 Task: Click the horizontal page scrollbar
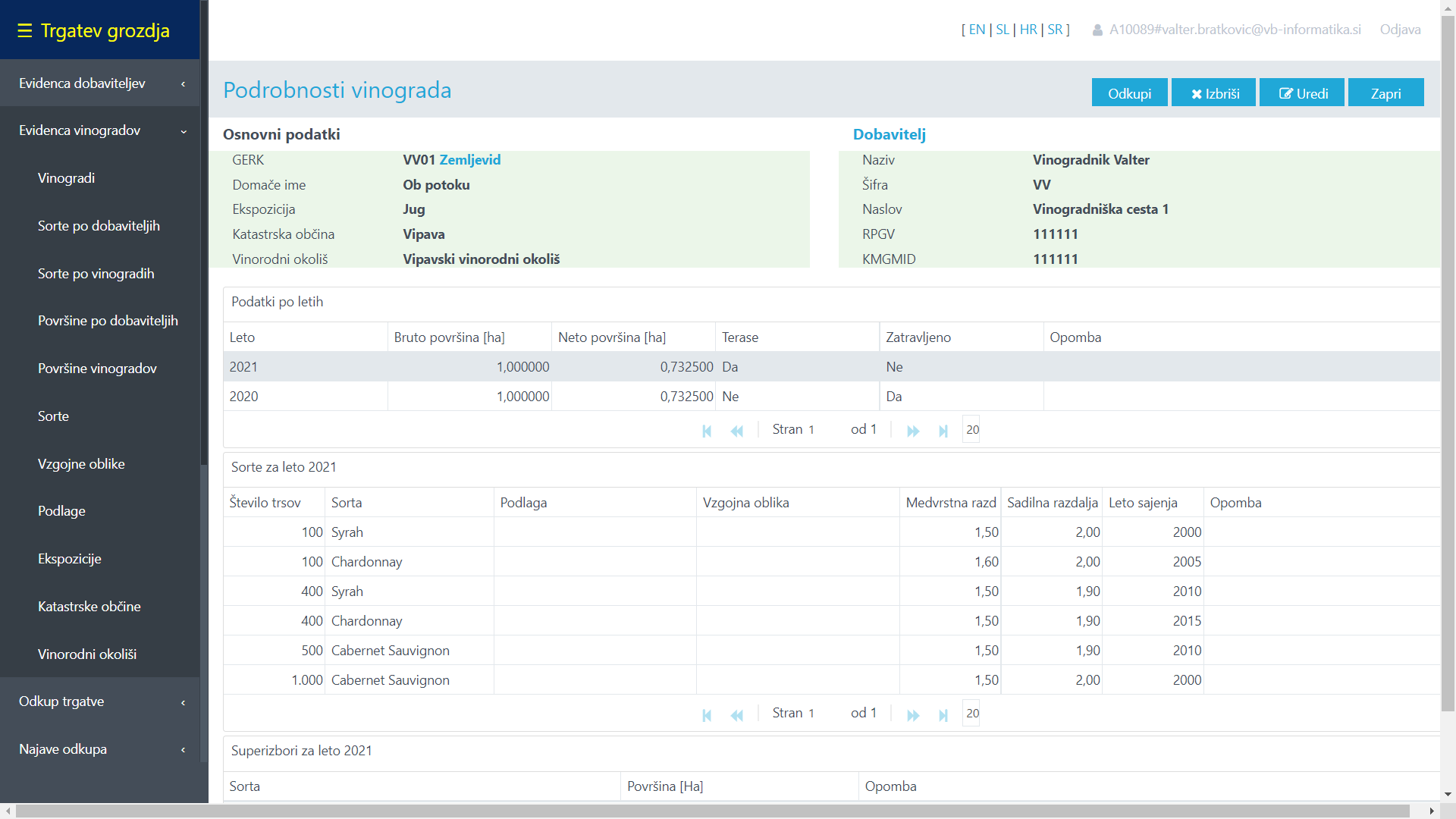point(713,811)
